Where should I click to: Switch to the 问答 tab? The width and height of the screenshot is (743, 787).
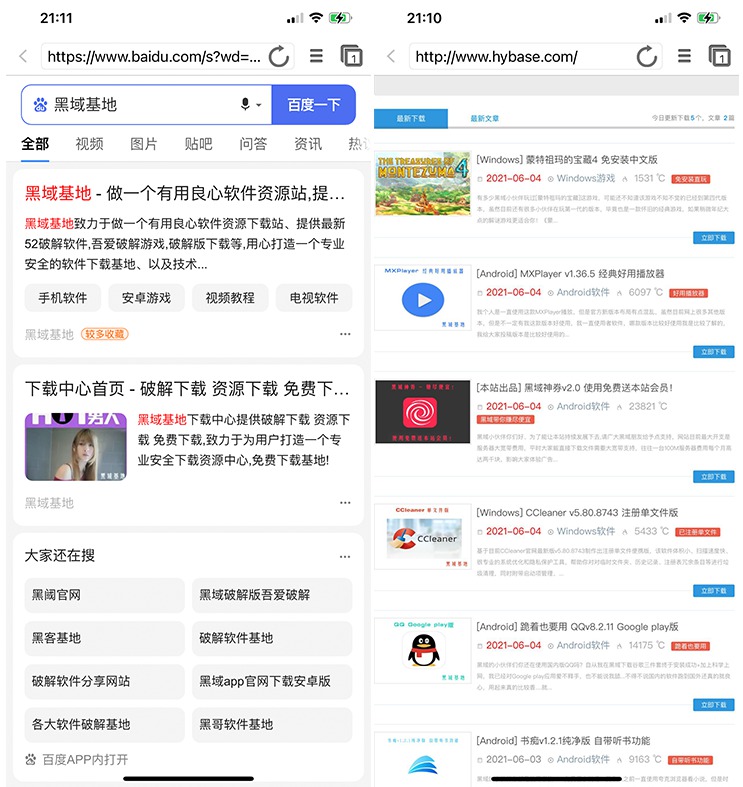click(x=253, y=144)
